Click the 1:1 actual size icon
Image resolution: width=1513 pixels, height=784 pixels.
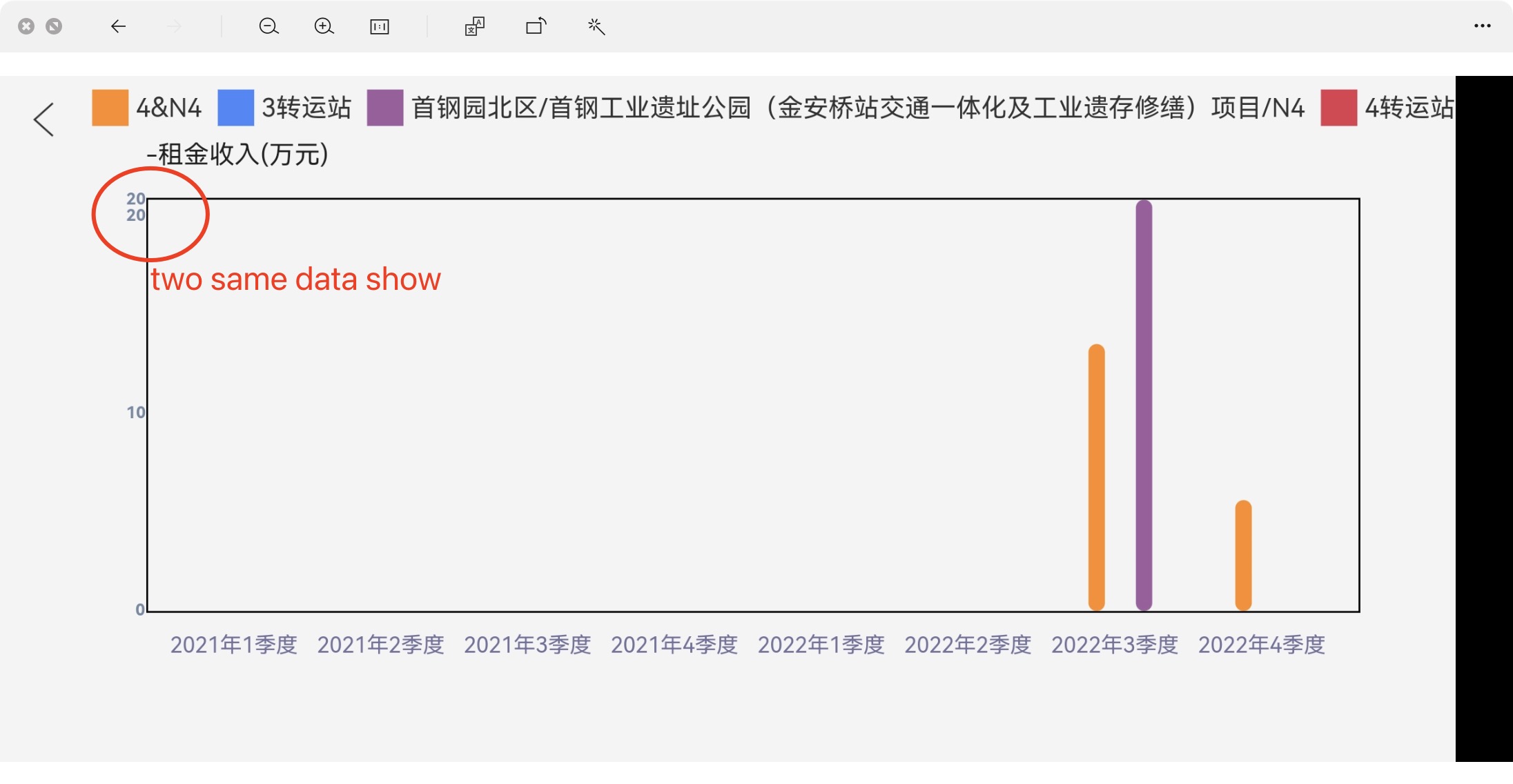click(x=380, y=26)
